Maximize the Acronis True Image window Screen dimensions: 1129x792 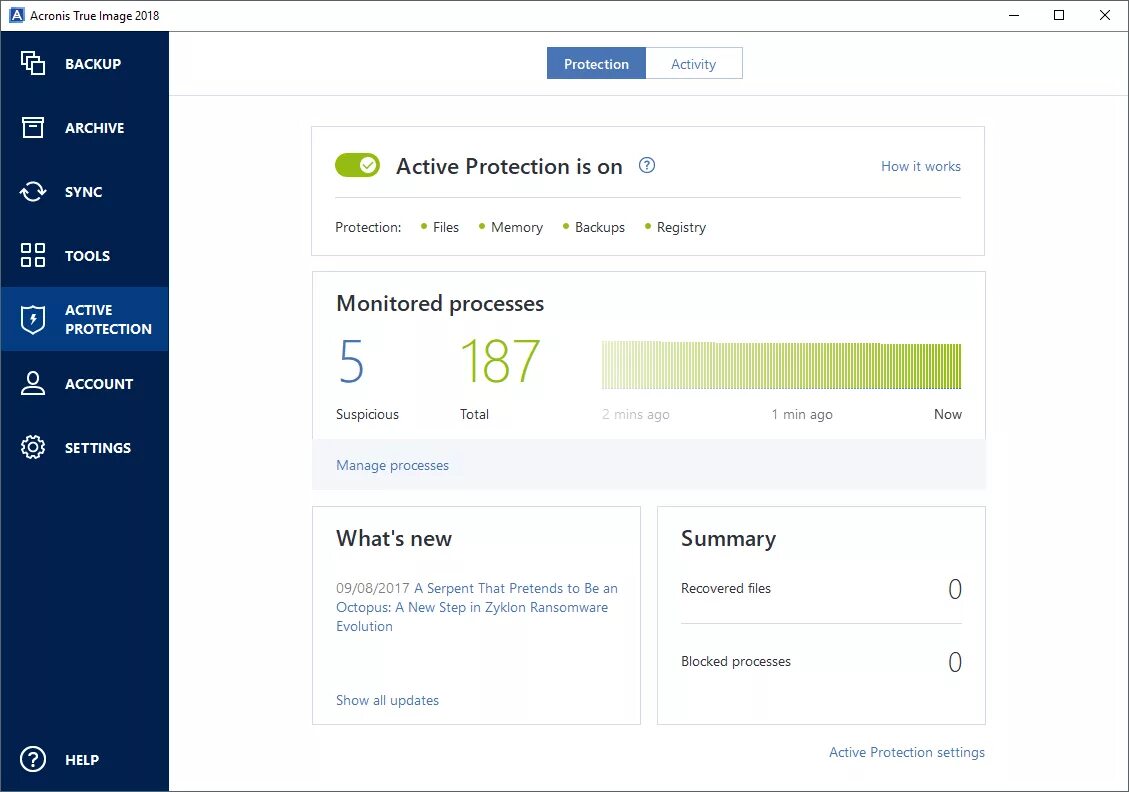tap(1058, 15)
